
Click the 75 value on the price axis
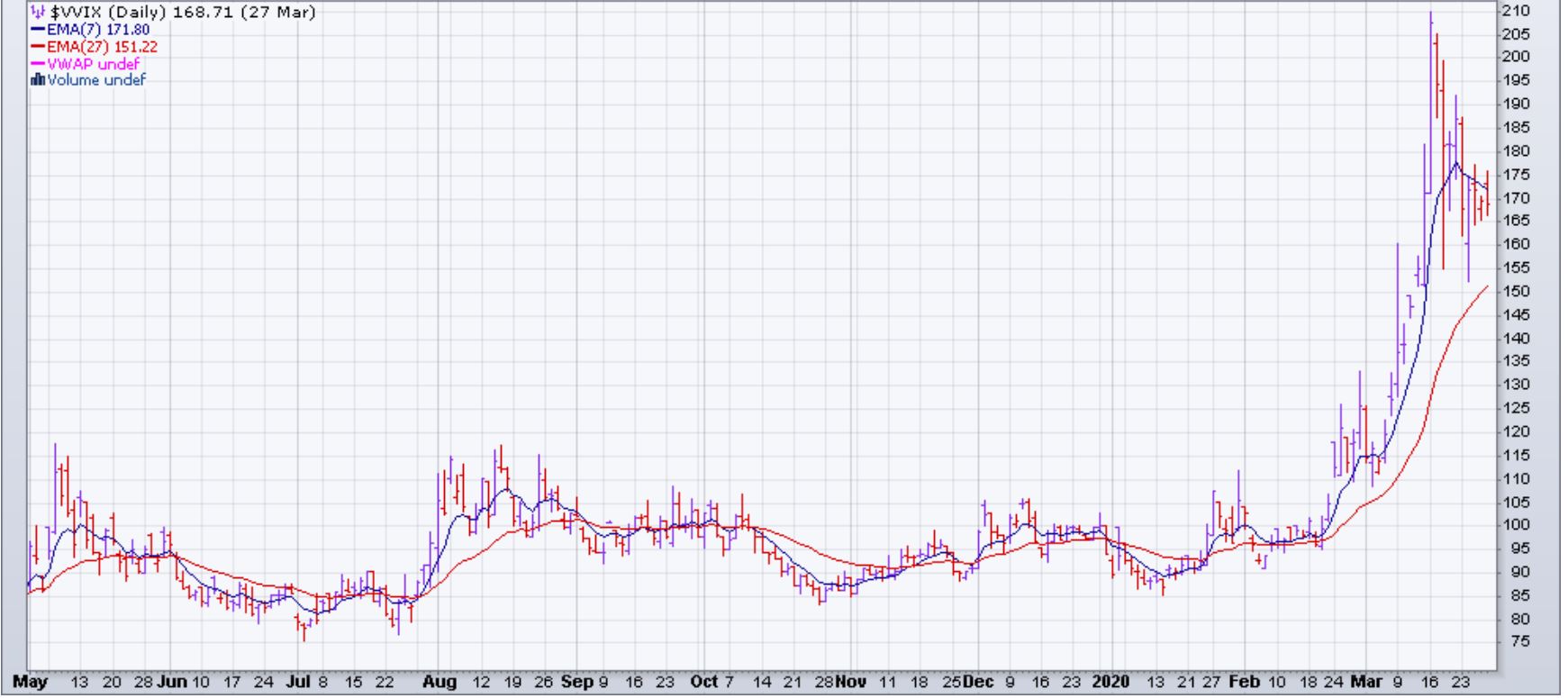click(1512, 642)
